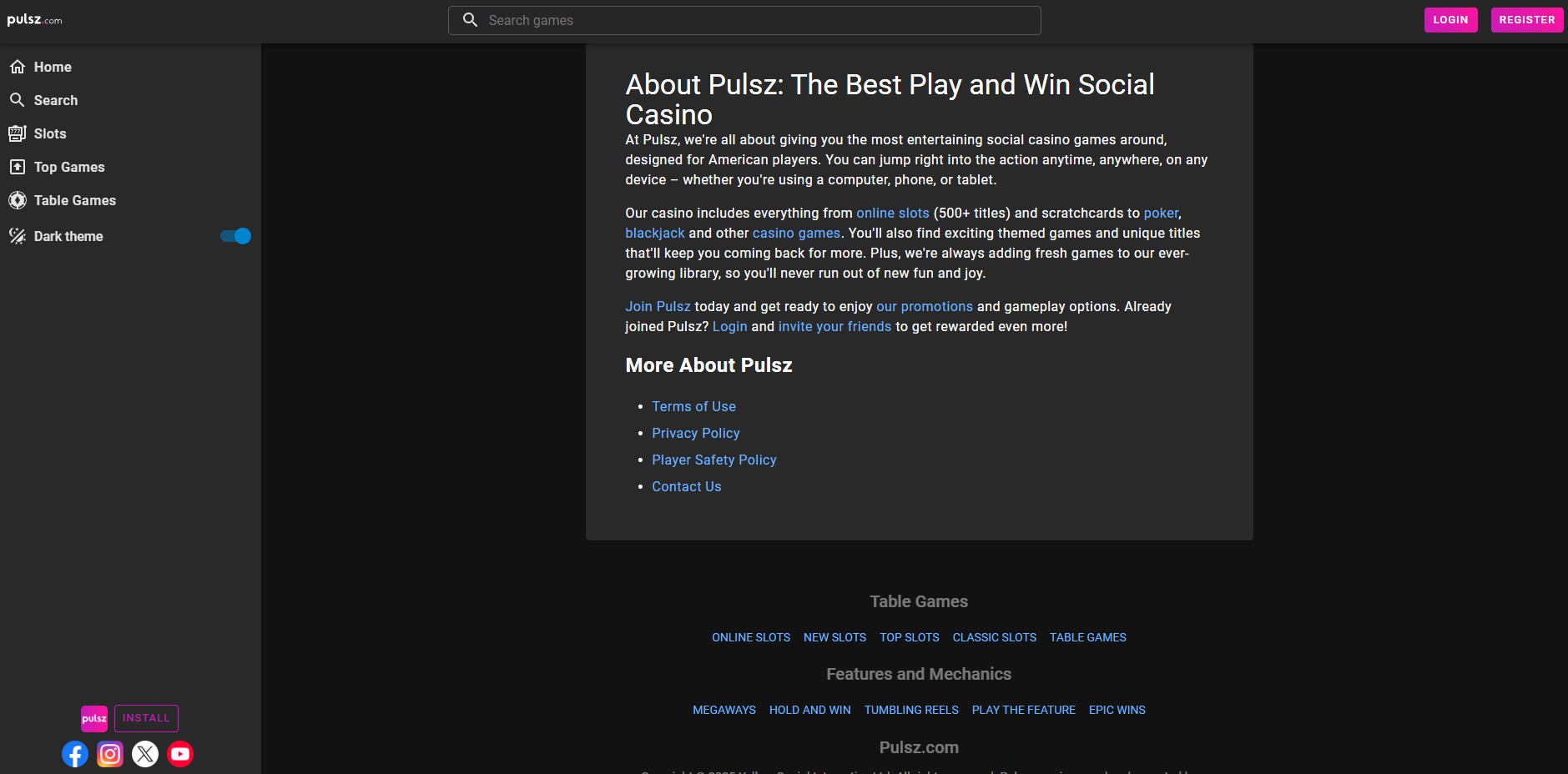This screenshot has width=1568, height=774.
Task: Click the Join Pulsz link
Action: point(658,306)
